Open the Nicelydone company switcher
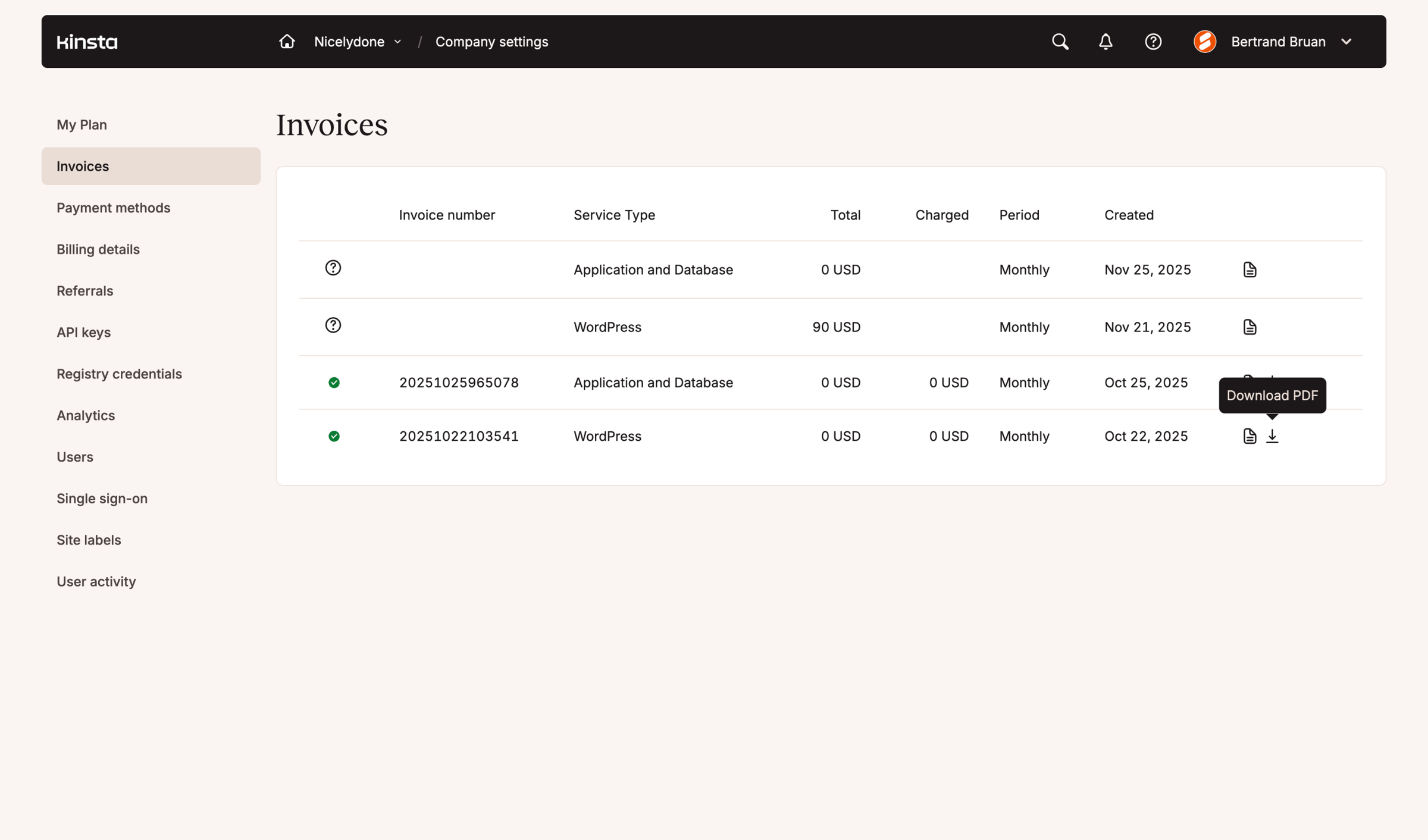The image size is (1428, 840). point(358,42)
